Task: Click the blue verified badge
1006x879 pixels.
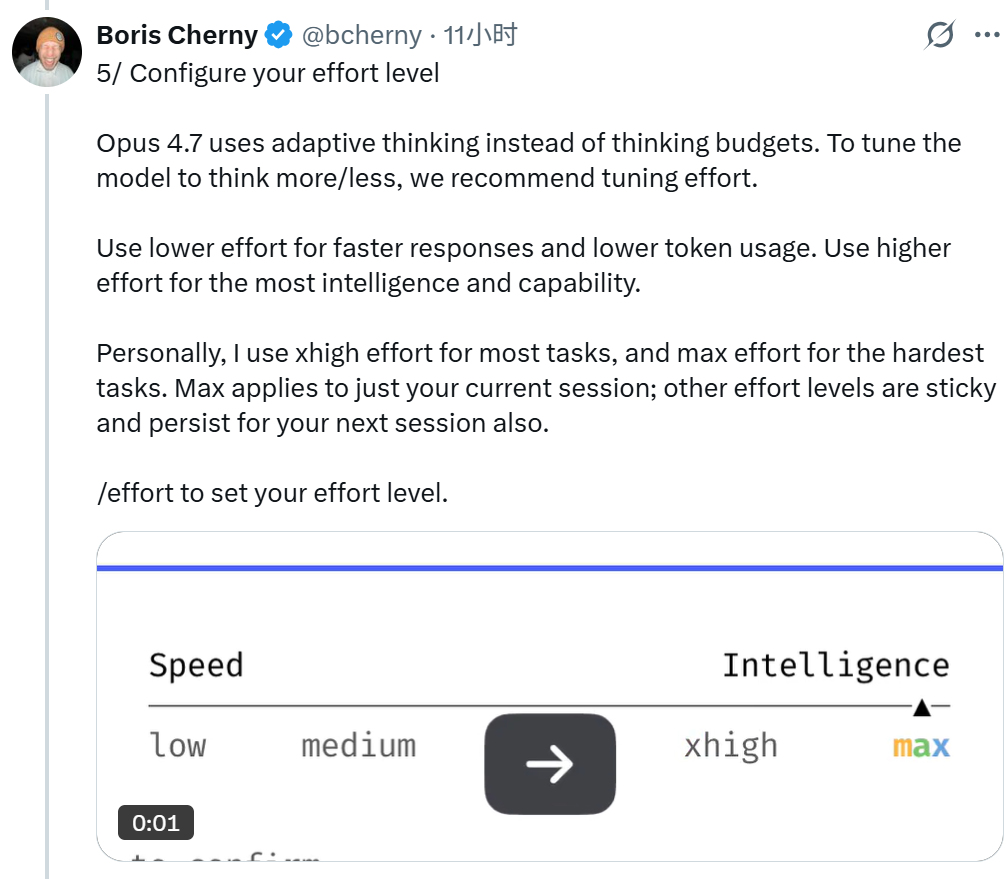Action: [x=277, y=36]
